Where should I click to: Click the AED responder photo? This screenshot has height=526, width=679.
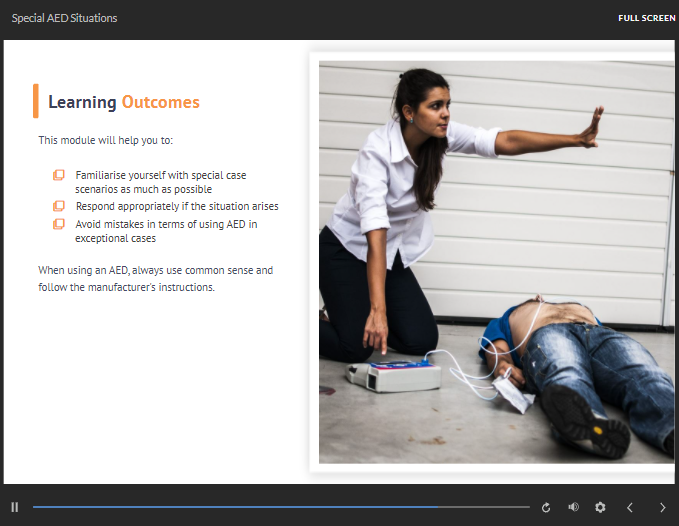tap(496, 262)
